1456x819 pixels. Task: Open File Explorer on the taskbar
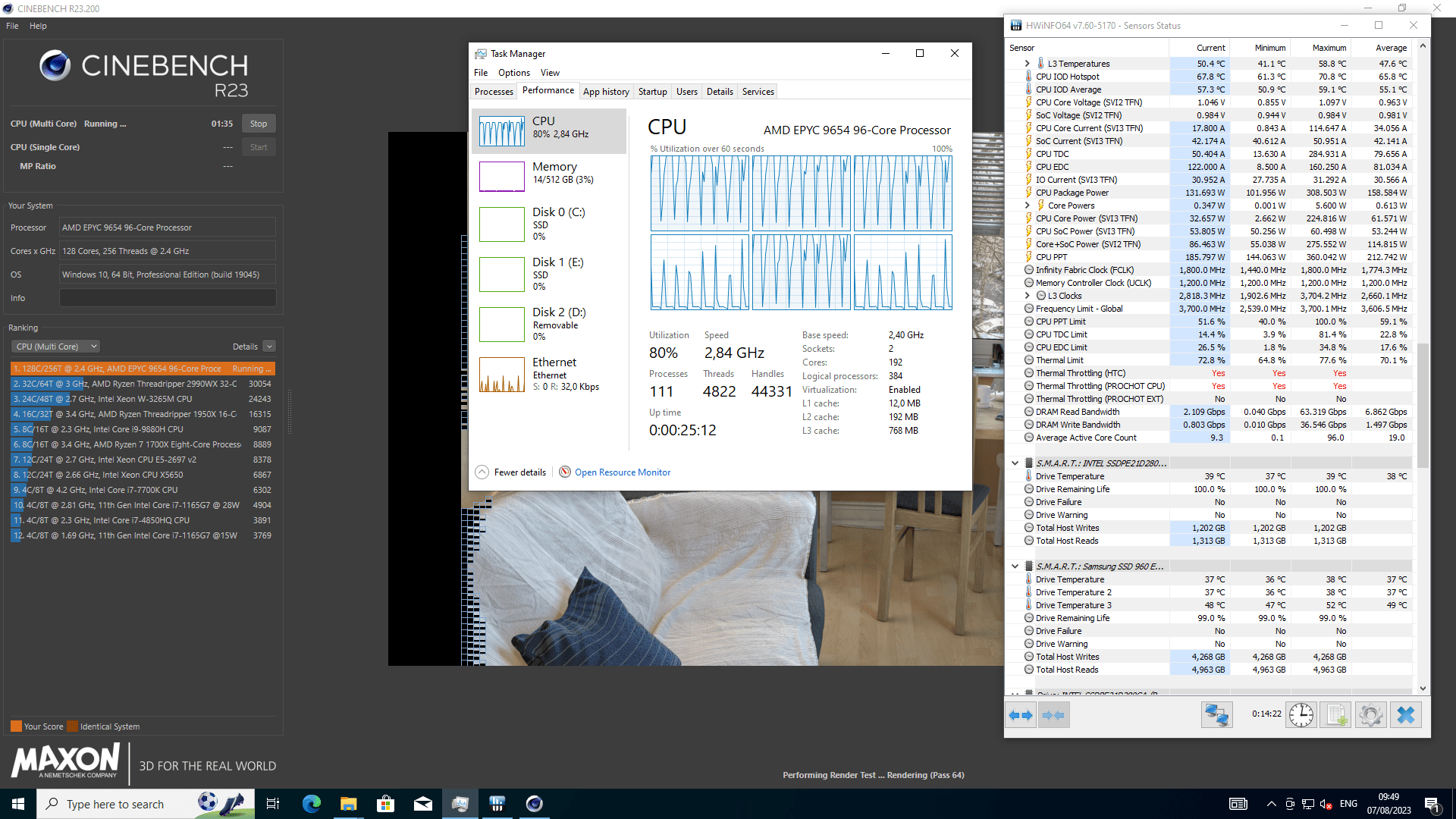(x=348, y=804)
